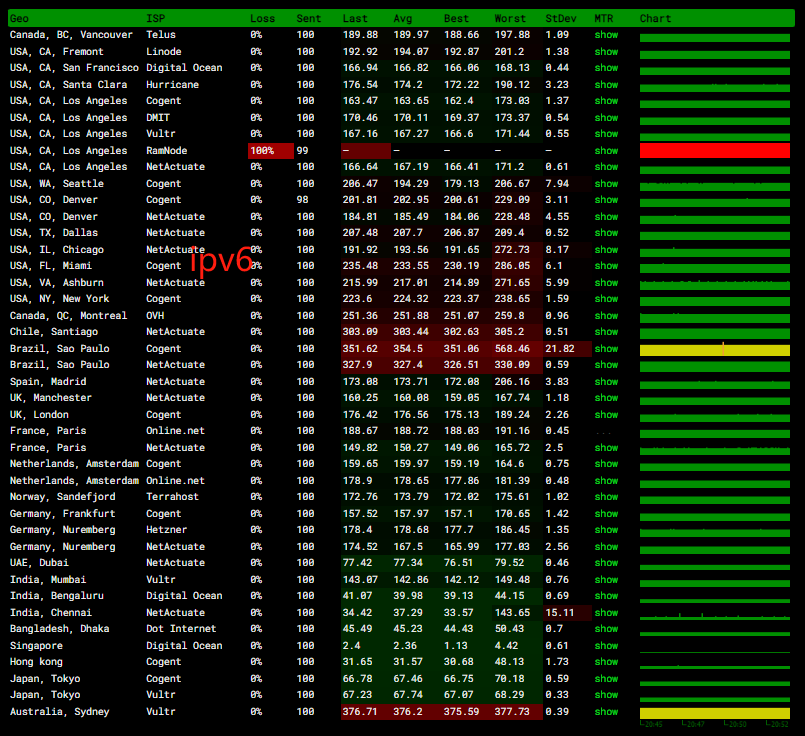Select the 'Canada, BC, Vancouver' geo cell
Viewport: 805px width, 736px height.
(x=71, y=35)
